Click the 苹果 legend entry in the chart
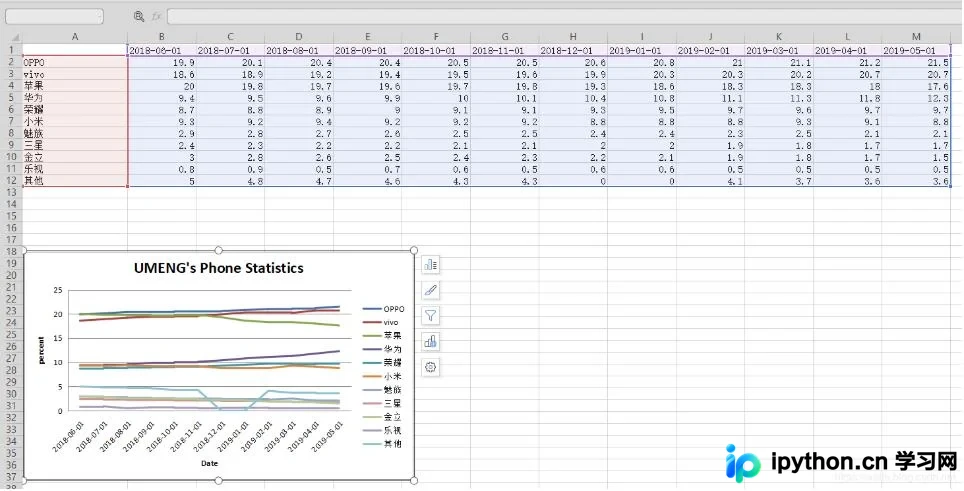964x491 pixels. point(382,336)
